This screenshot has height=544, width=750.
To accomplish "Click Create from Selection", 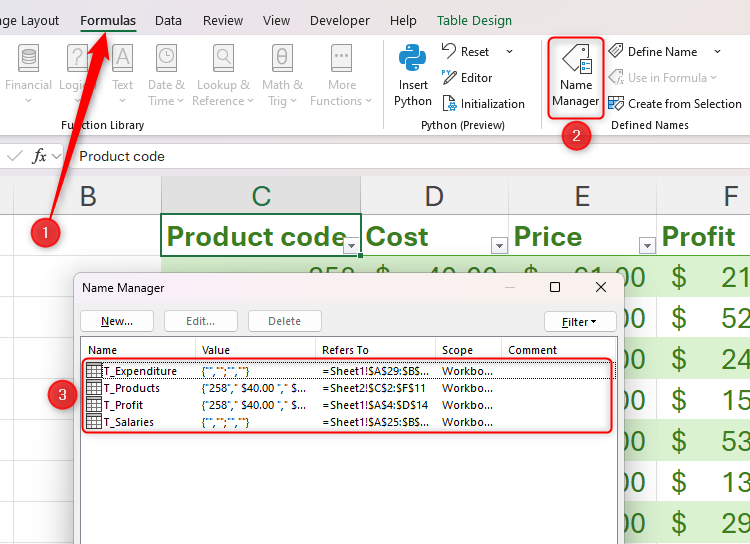I will [x=674, y=104].
